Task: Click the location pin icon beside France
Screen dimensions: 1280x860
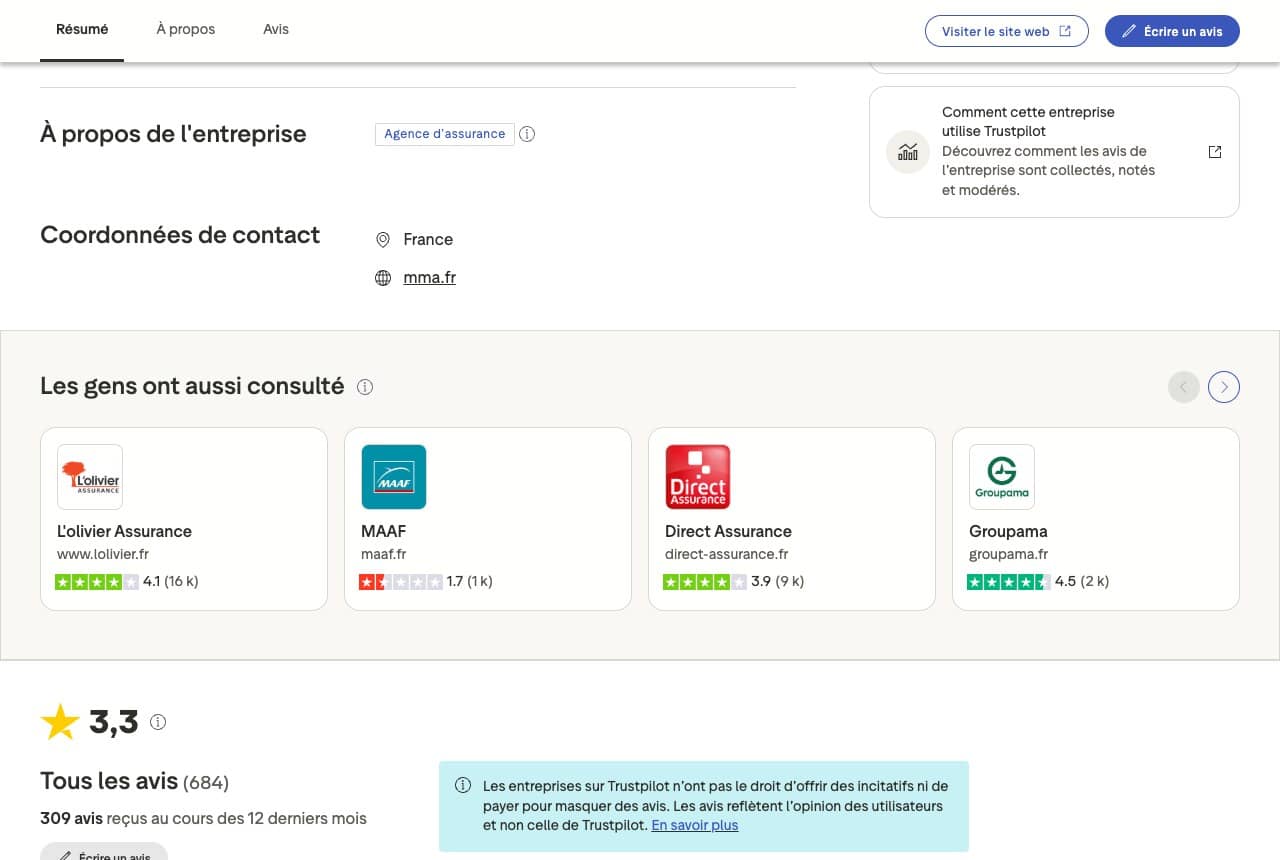Action: (383, 240)
